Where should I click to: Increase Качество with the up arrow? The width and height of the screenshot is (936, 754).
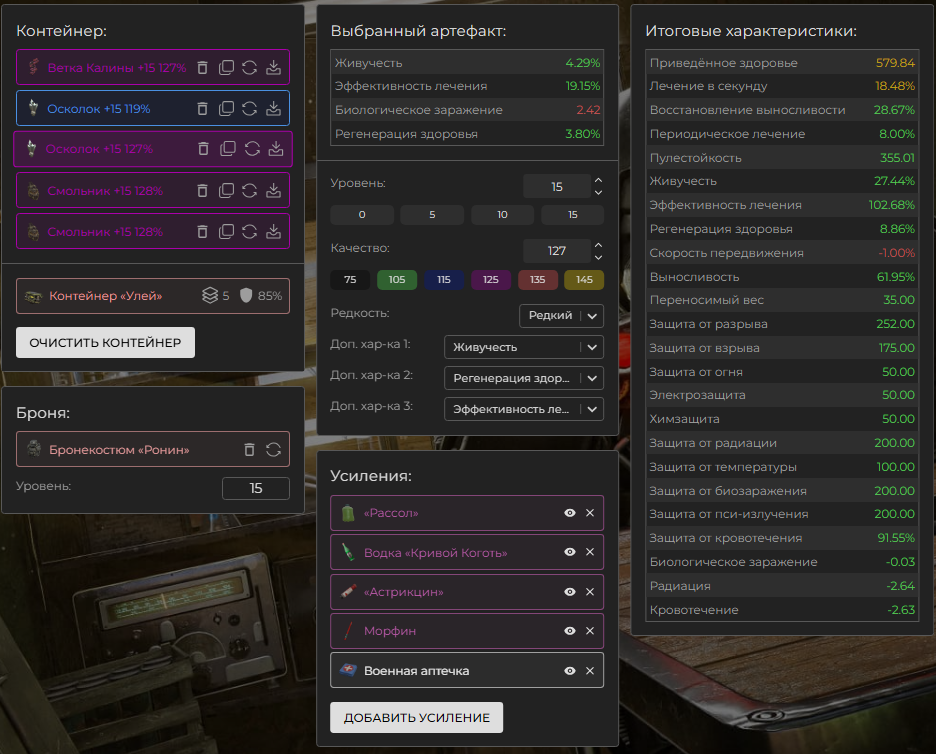tap(598, 245)
